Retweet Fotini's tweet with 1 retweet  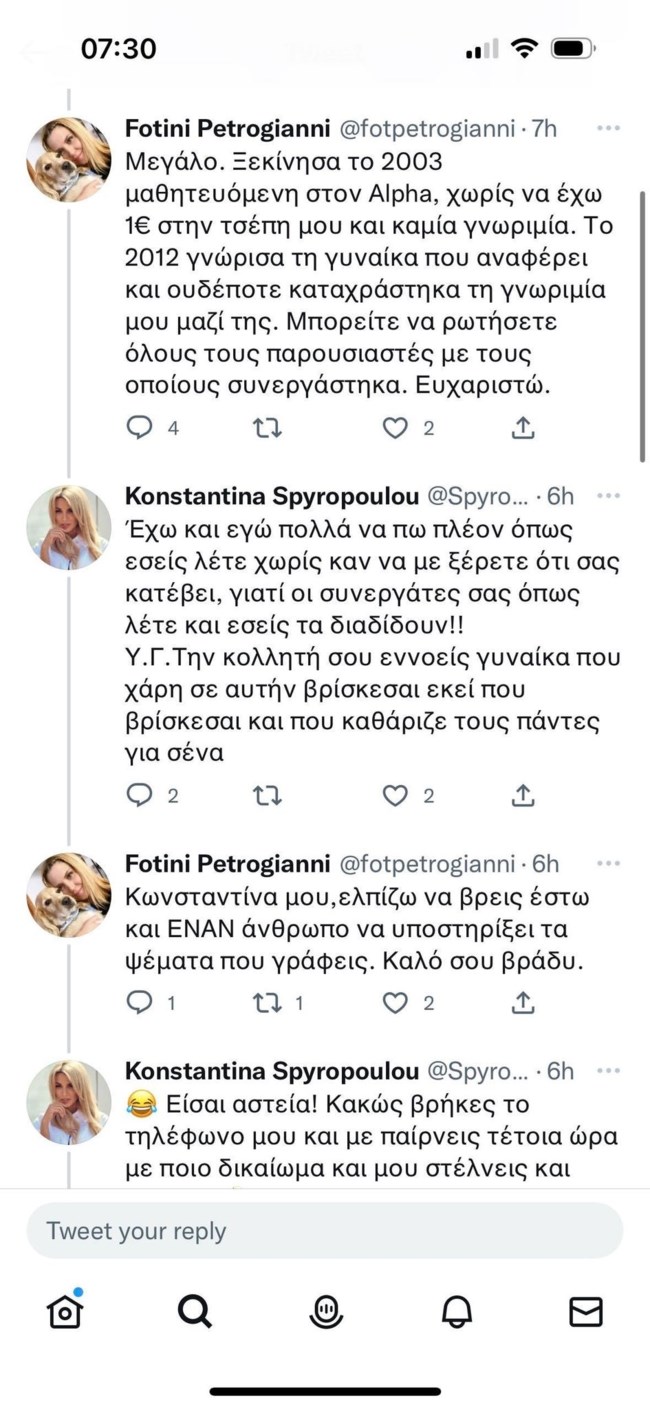pos(267,1002)
